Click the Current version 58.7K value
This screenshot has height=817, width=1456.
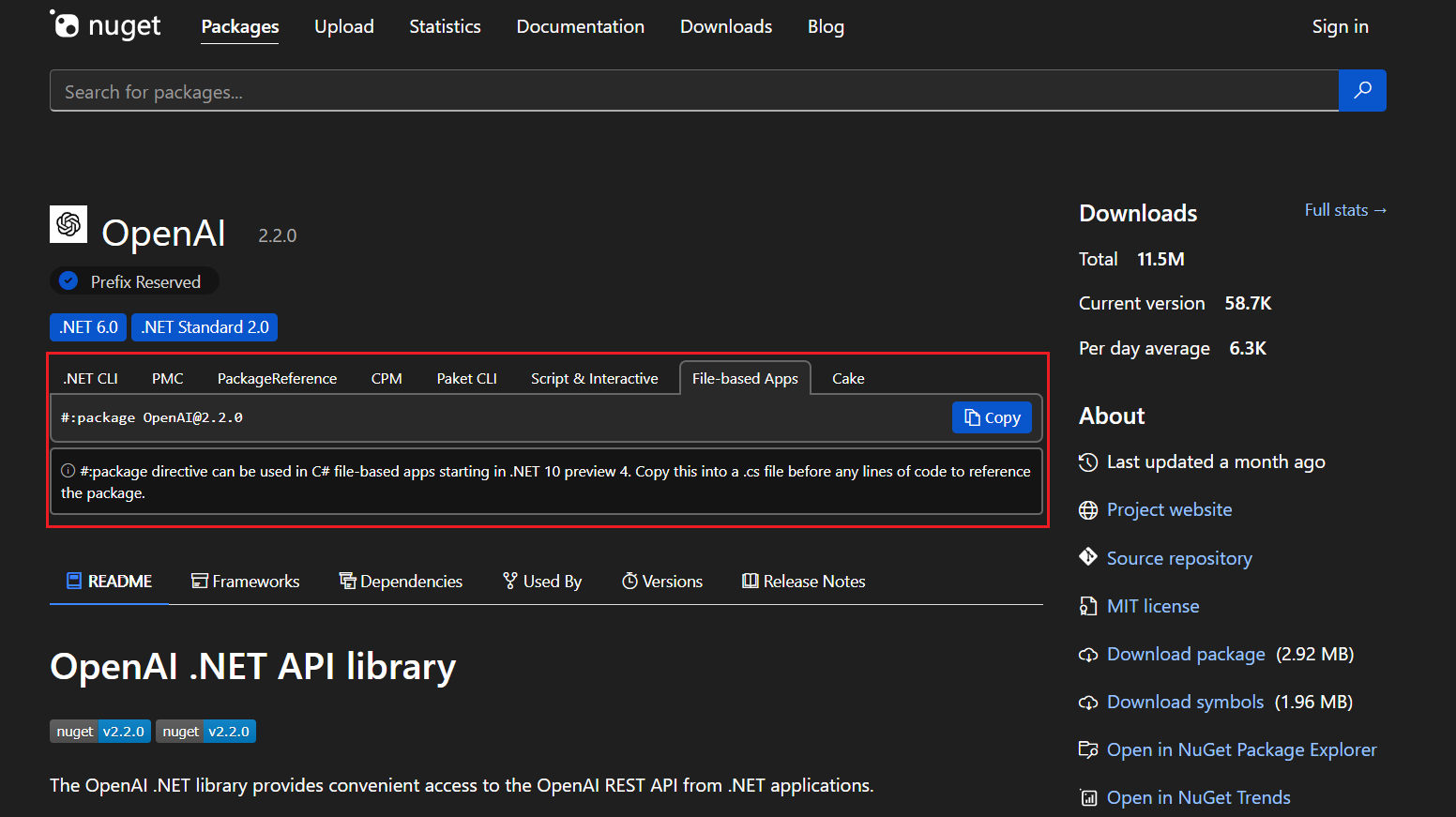[1248, 303]
